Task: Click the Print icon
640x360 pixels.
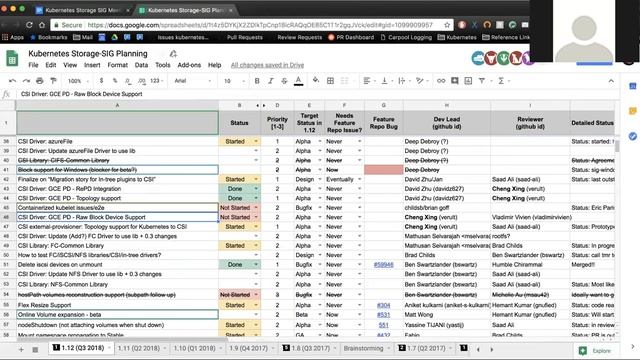Action: [40, 81]
